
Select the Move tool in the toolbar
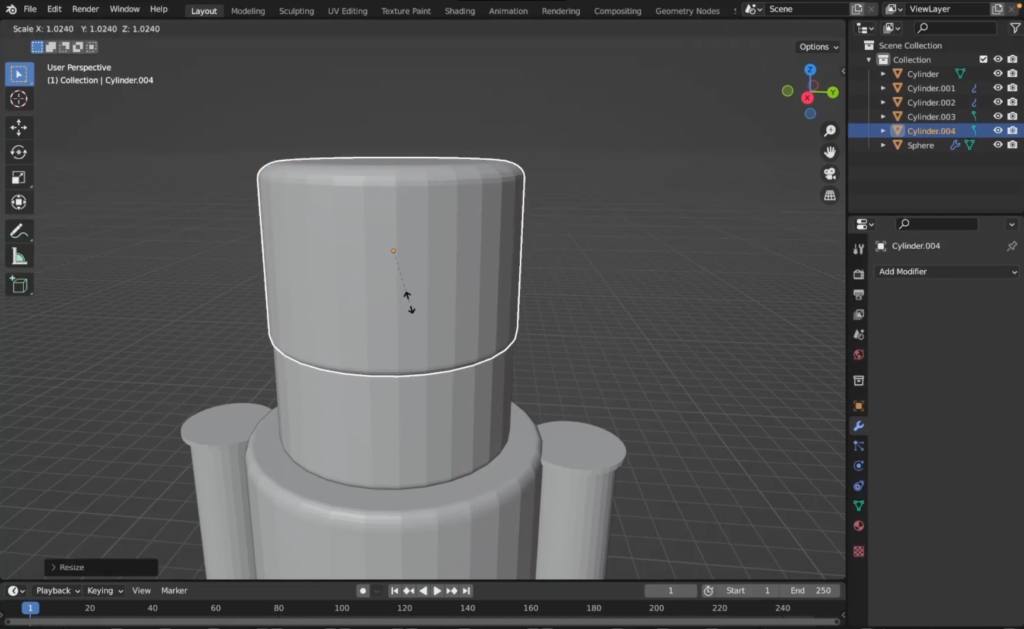[x=19, y=127]
